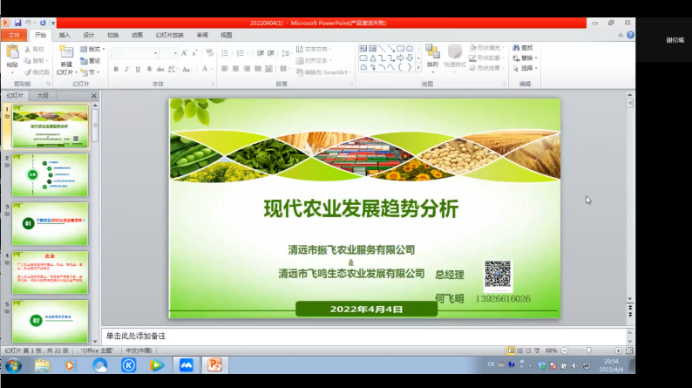Toggle Italic text formatting
Screen dimensions: 692x388
[x=127, y=69]
